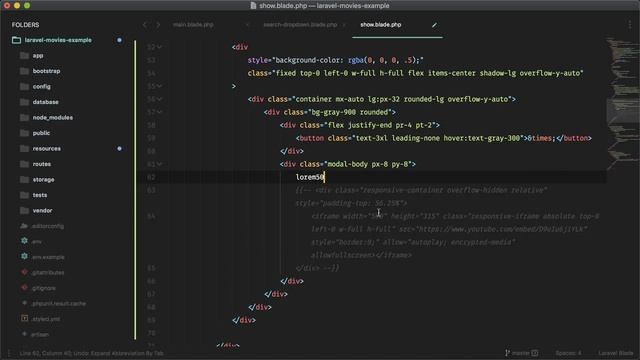The image size is (640, 360).
Task: Click the tests folder icon
Action: (x=24, y=195)
